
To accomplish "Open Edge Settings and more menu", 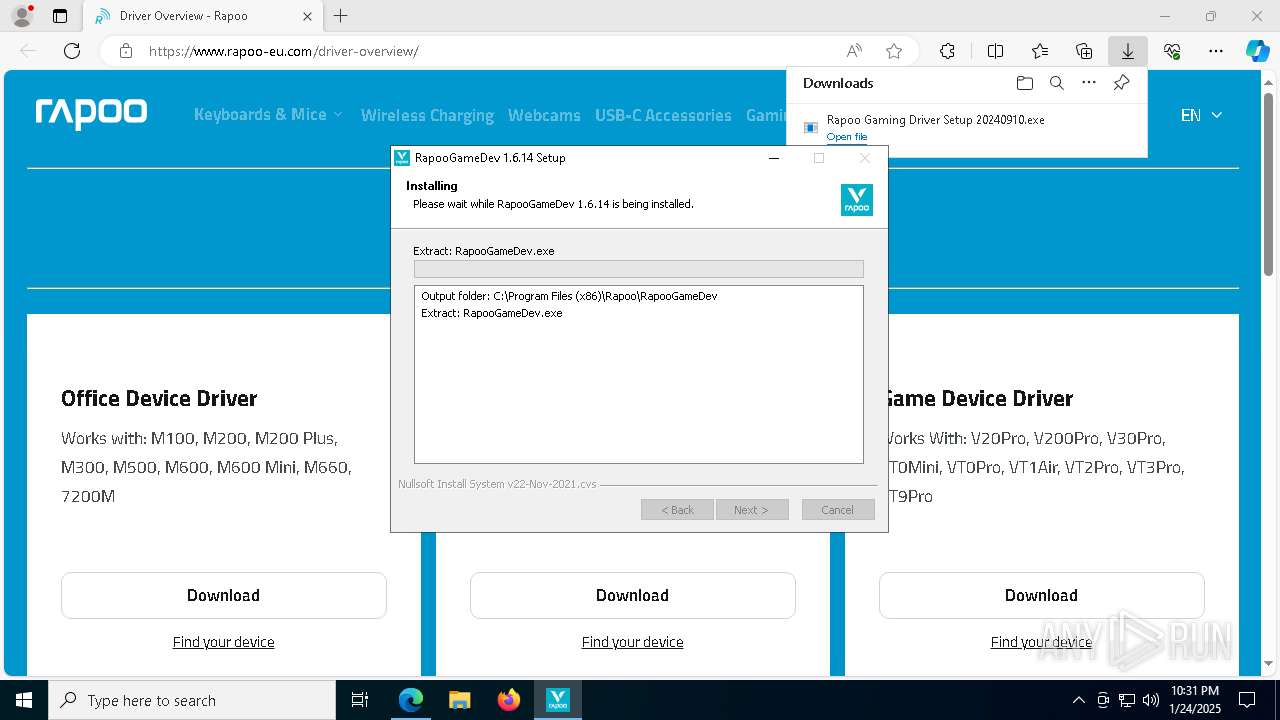I will (x=1216, y=51).
